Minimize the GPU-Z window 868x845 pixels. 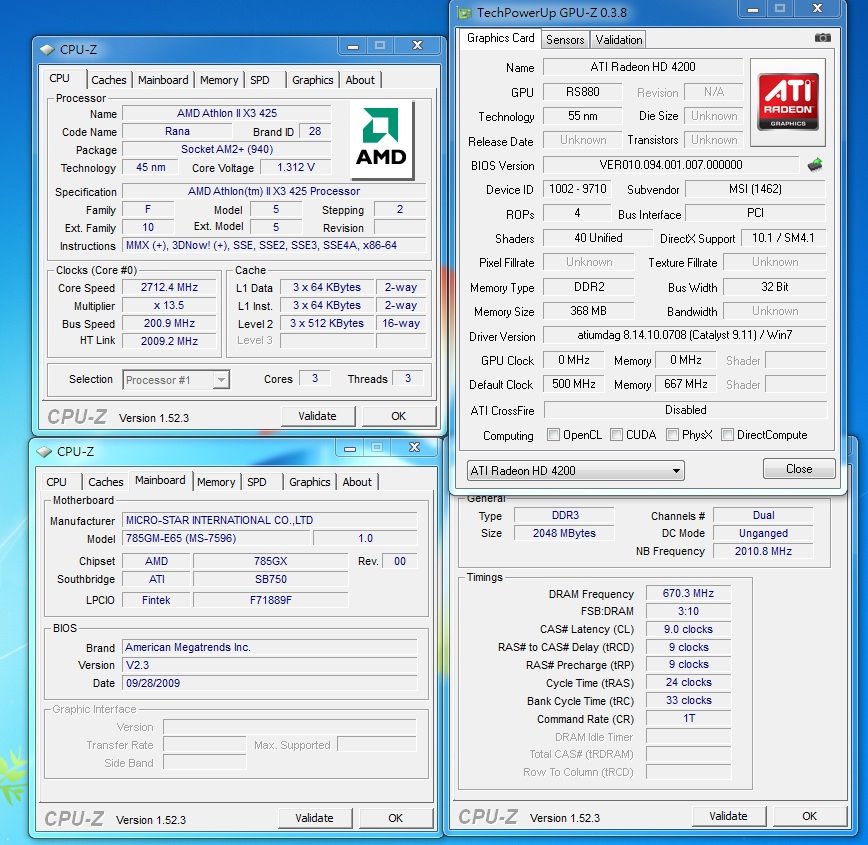tap(753, 9)
